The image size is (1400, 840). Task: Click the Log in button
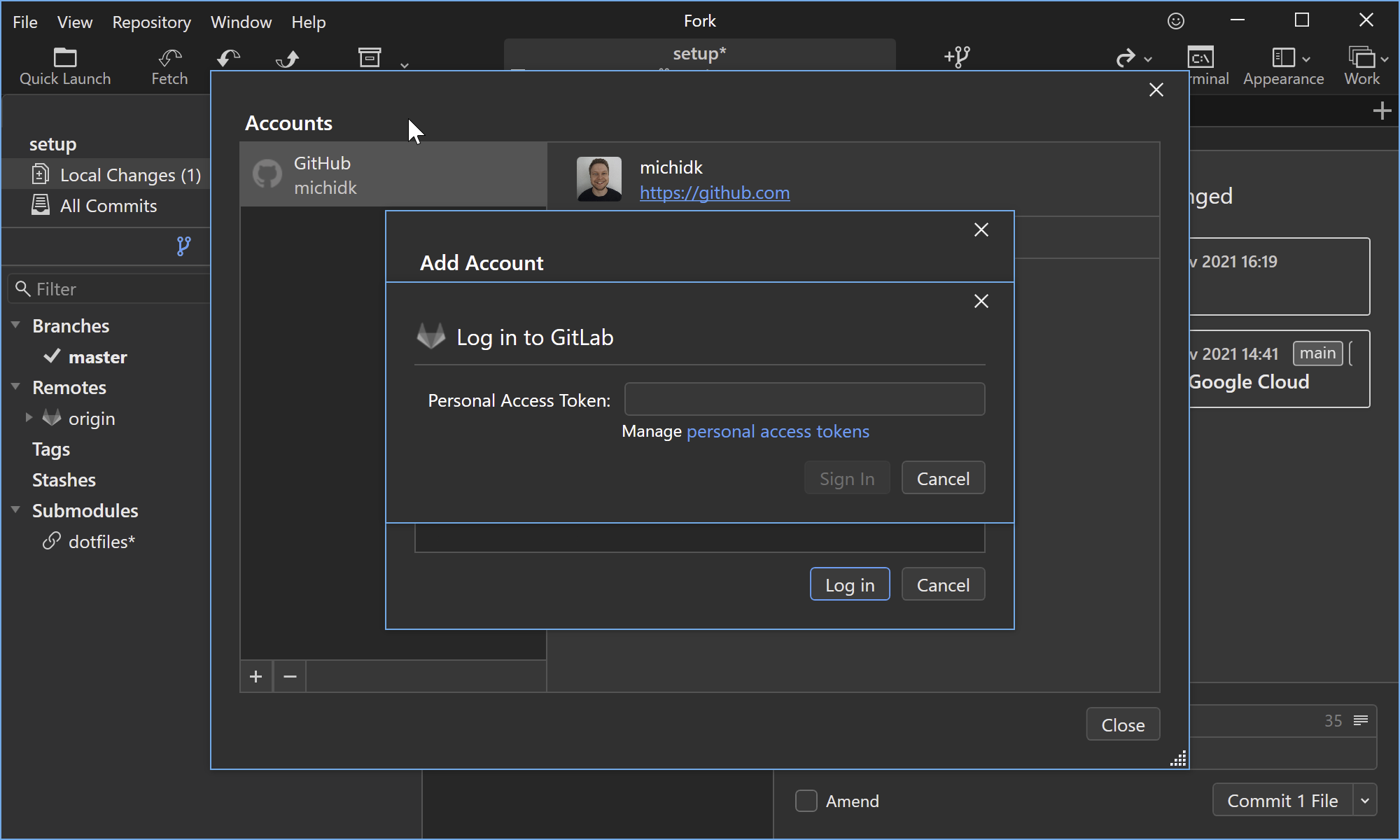pyautogui.click(x=850, y=584)
